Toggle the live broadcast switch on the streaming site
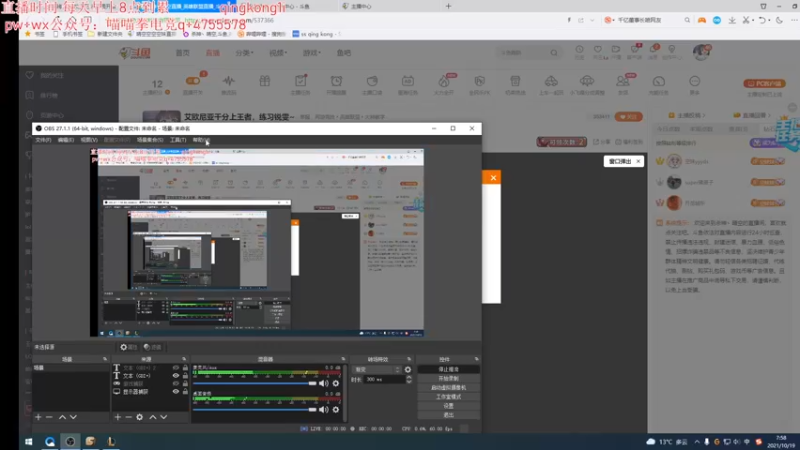This screenshot has width=800, height=450. click(193, 81)
